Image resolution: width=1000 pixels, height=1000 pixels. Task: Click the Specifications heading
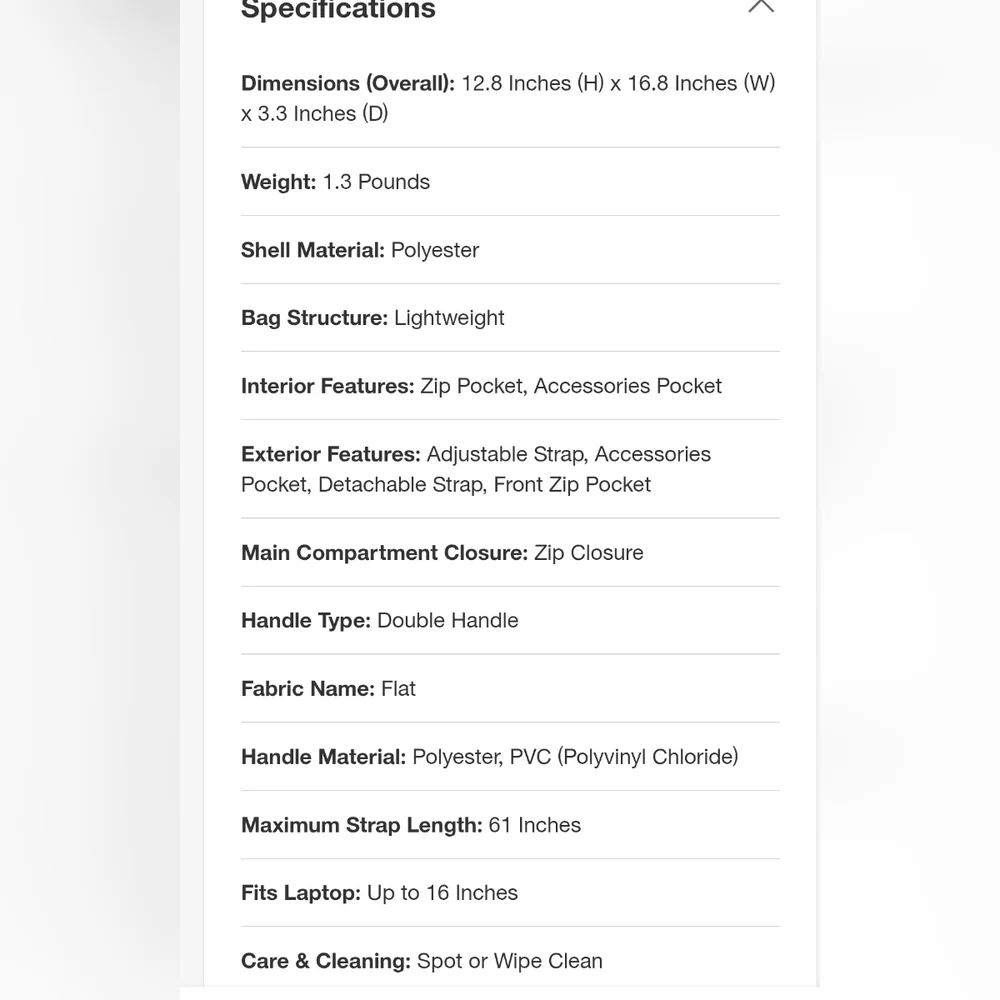[x=338, y=10]
